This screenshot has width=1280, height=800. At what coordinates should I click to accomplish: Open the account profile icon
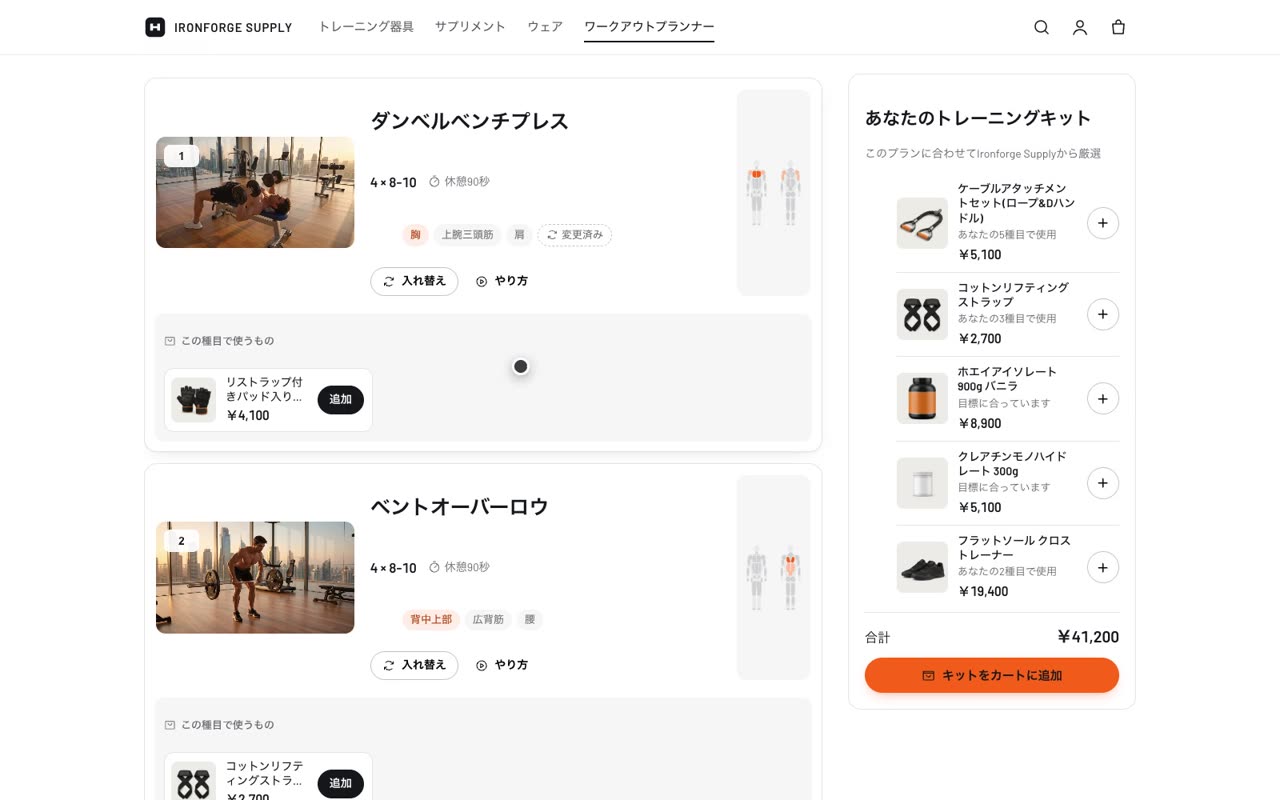(x=1080, y=27)
